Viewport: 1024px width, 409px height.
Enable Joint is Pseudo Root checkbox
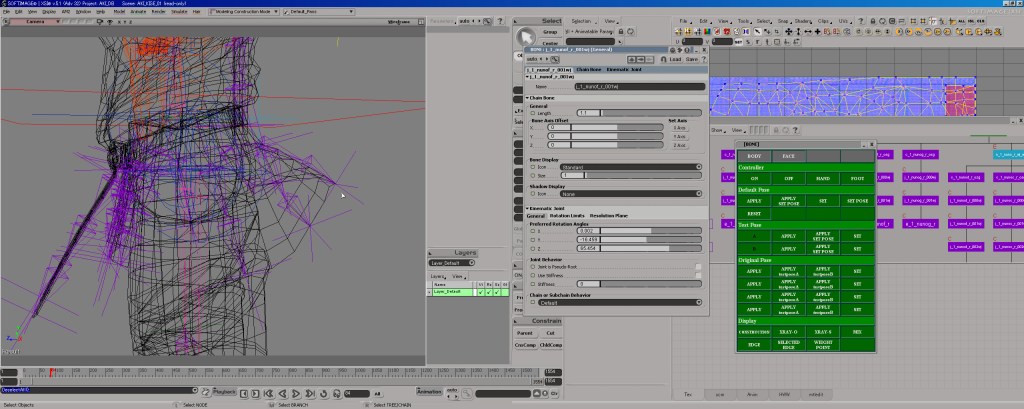pos(697,267)
